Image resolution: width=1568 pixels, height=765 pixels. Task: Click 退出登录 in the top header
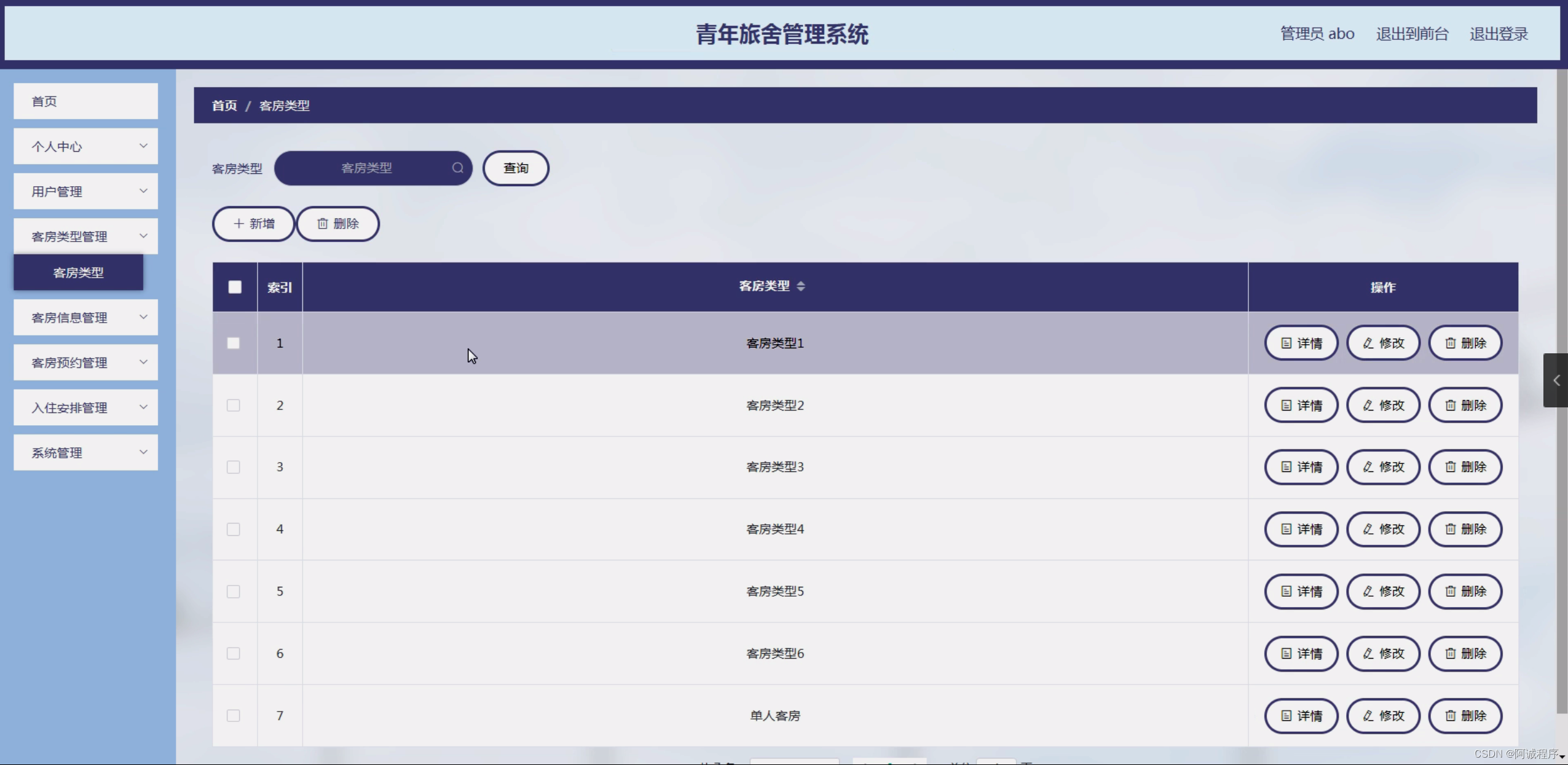tap(1498, 34)
